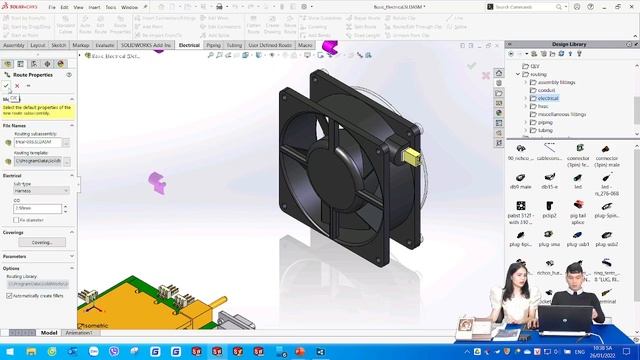Confirm Route Properties with the green checkmark
This screenshot has height=360, width=640.
(6, 86)
